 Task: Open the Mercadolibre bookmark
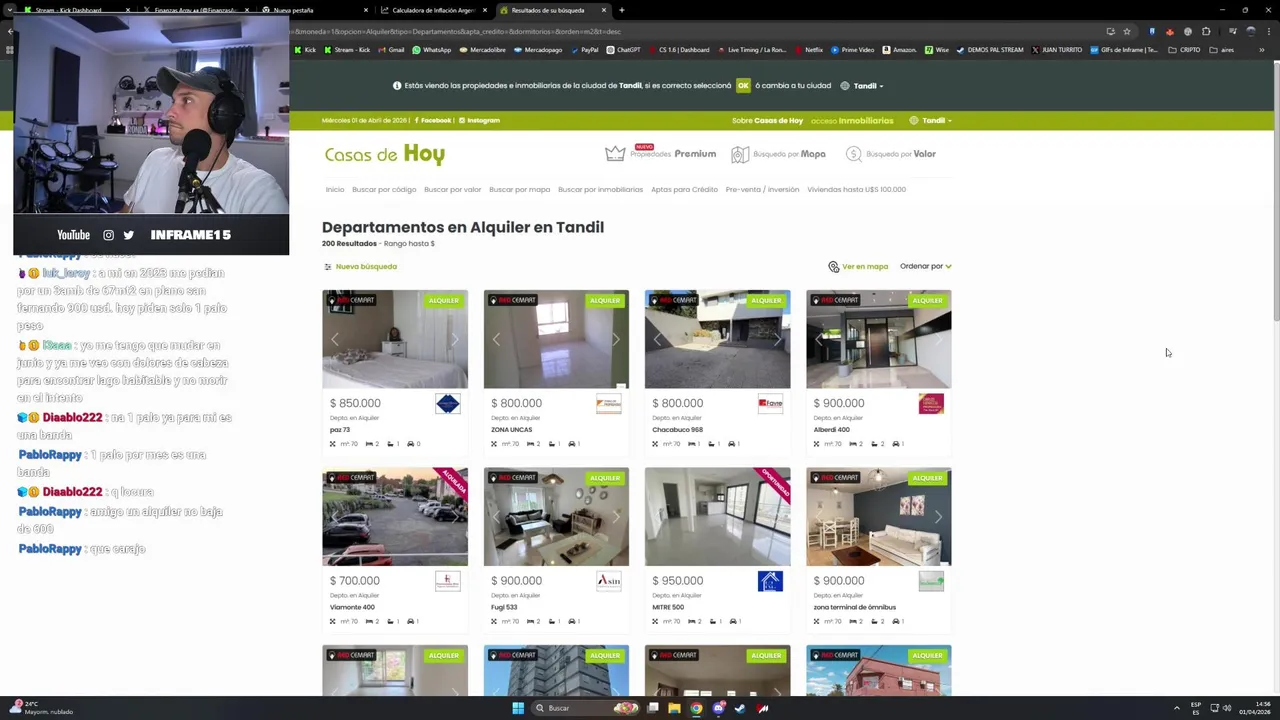pyautogui.click(x=482, y=50)
